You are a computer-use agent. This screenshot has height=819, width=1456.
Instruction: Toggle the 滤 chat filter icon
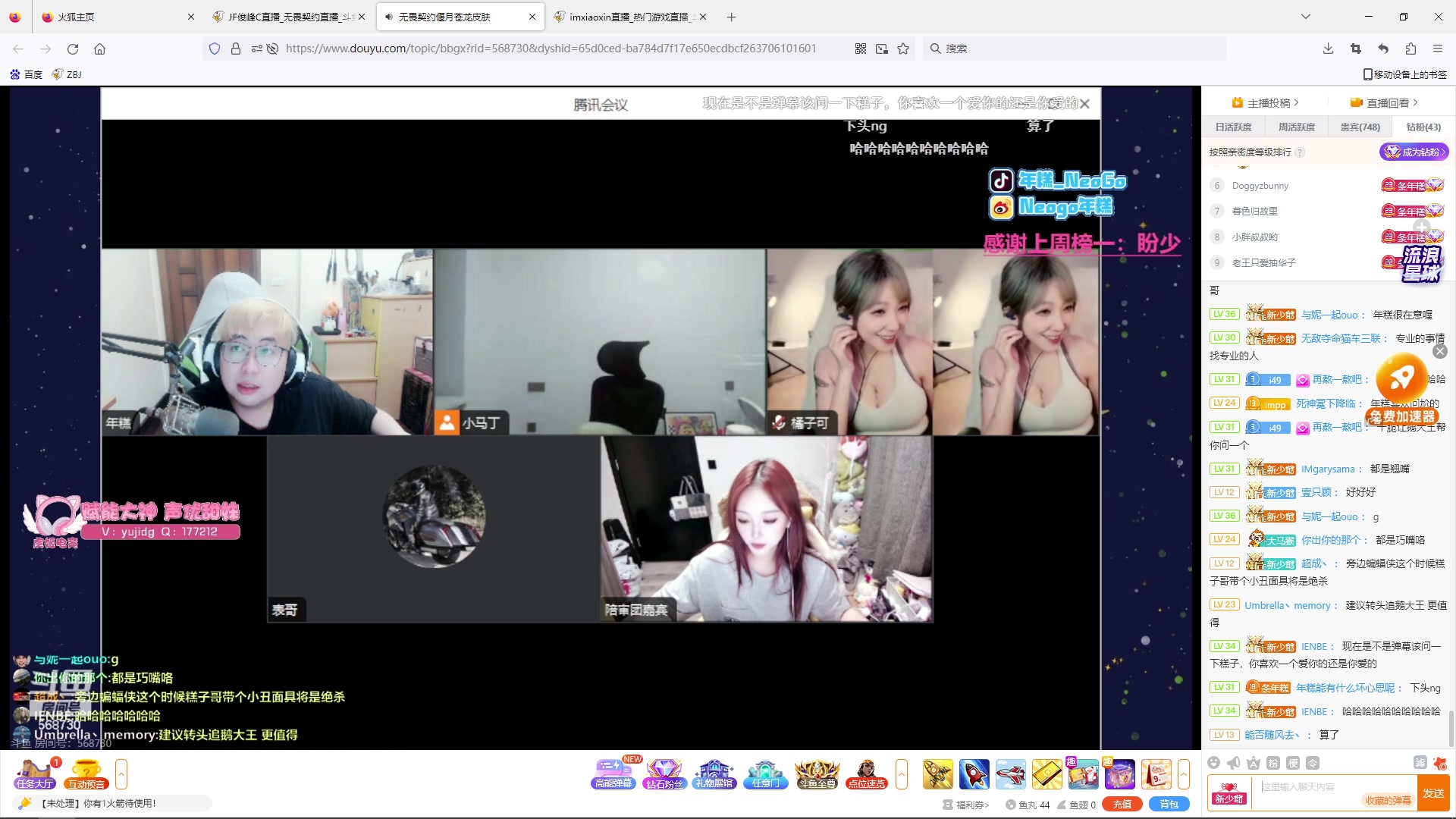pos(1420,763)
